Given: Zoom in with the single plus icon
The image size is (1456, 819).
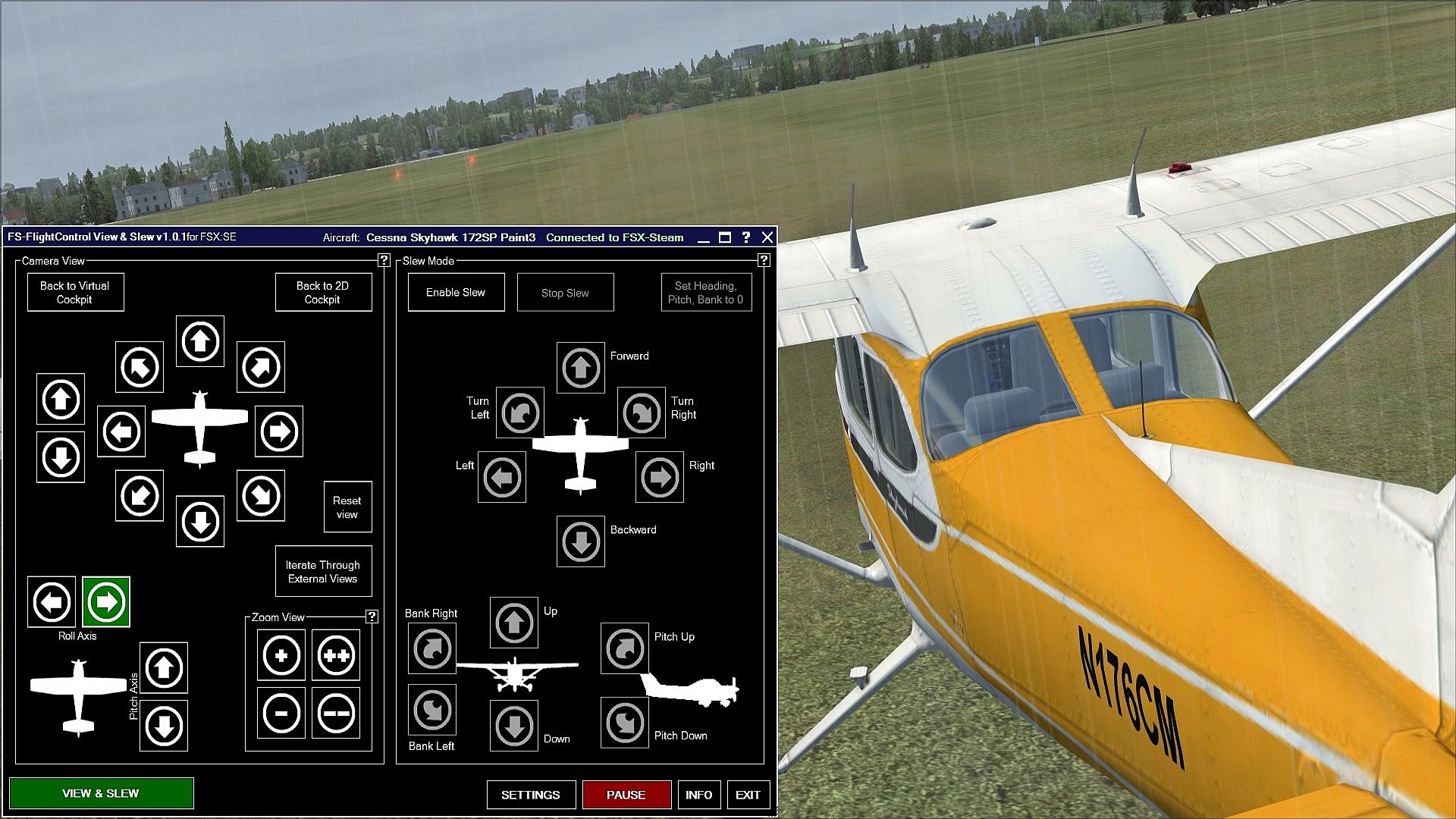Looking at the screenshot, I should tap(281, 655).
